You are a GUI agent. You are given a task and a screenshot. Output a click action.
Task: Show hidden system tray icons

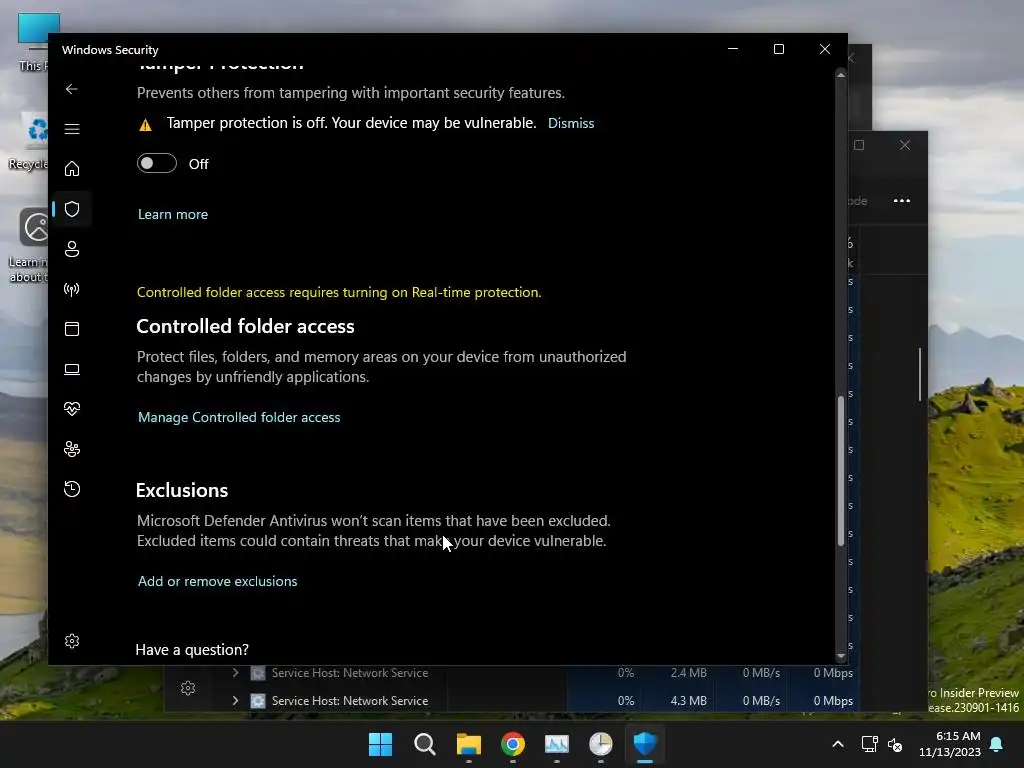click(x=838, y=744)
